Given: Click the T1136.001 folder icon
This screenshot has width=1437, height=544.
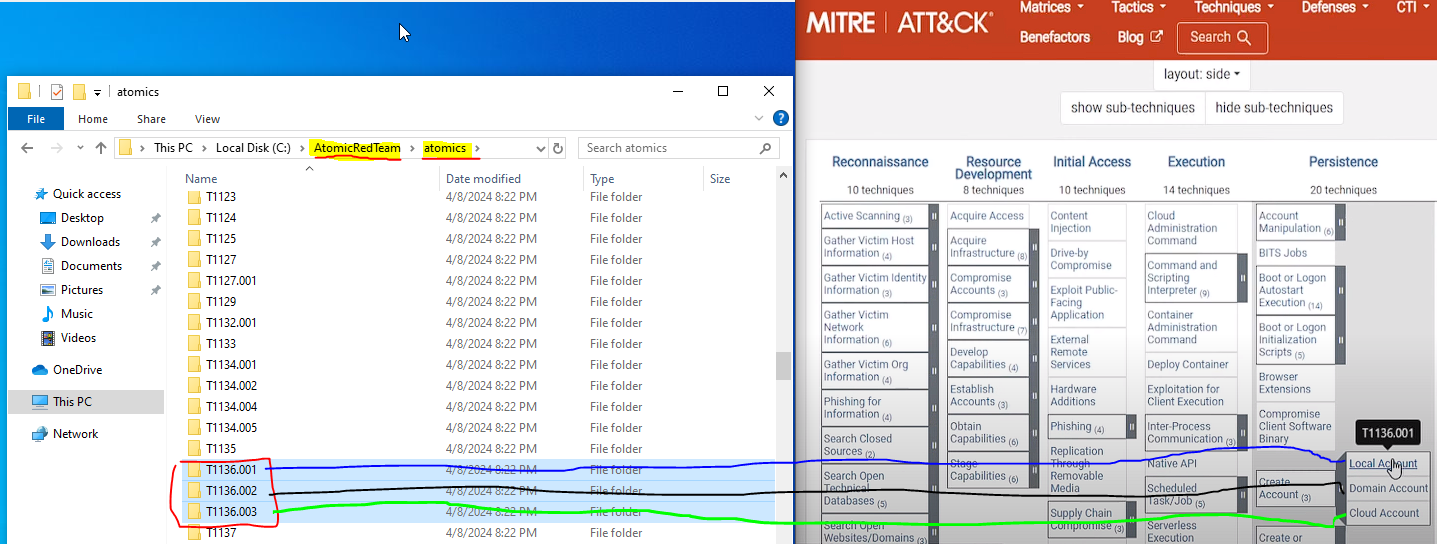Looking at the screenshot, I should coord(194,470).
